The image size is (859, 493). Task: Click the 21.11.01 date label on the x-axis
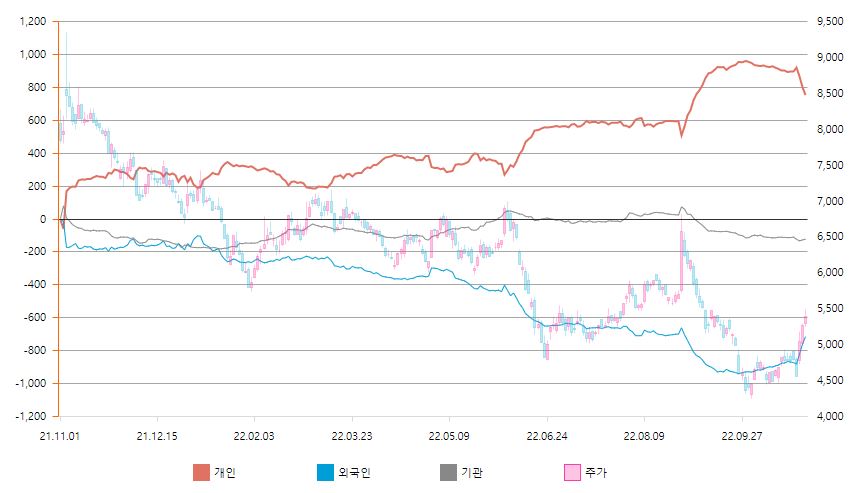pos(59,436)
